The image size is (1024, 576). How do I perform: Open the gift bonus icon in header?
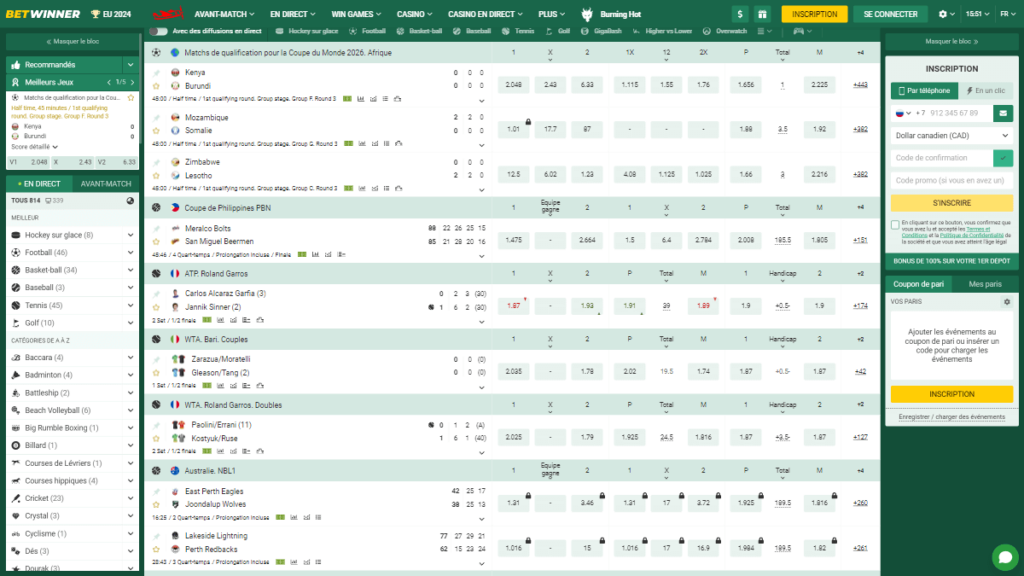[x=762, y=14]
